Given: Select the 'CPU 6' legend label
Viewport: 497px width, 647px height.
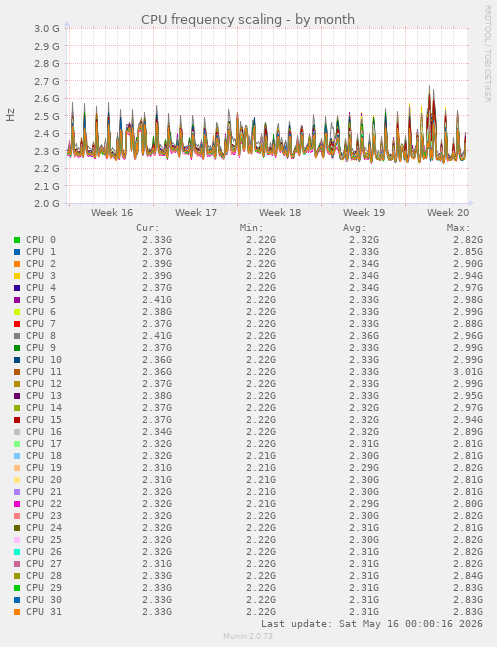Looking at the screenshot, I should (x=41, y=312).
